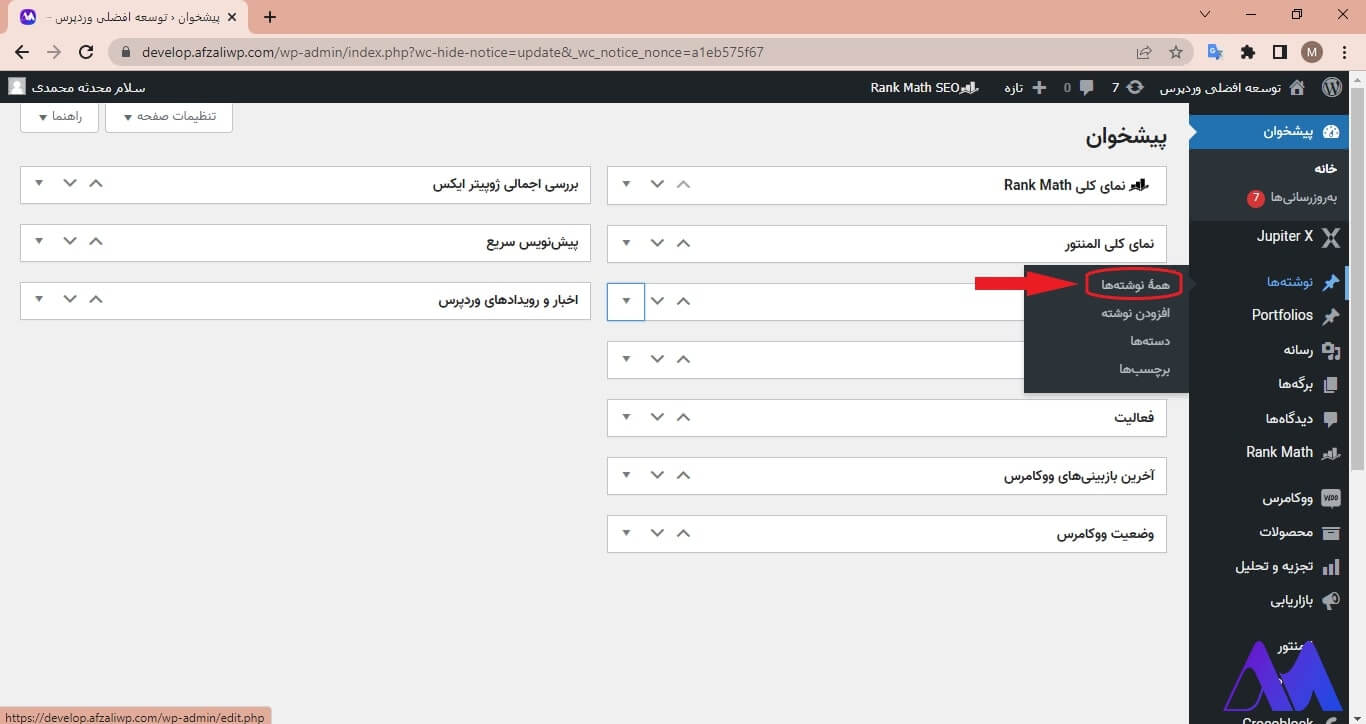Reload the page in the browser
1366x724 pixels.
pyautogui.click(x=86, y=52)
